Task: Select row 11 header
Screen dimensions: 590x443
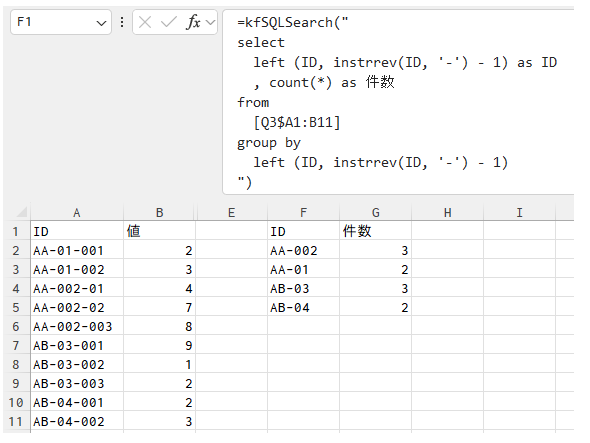Action: point(16,422)
